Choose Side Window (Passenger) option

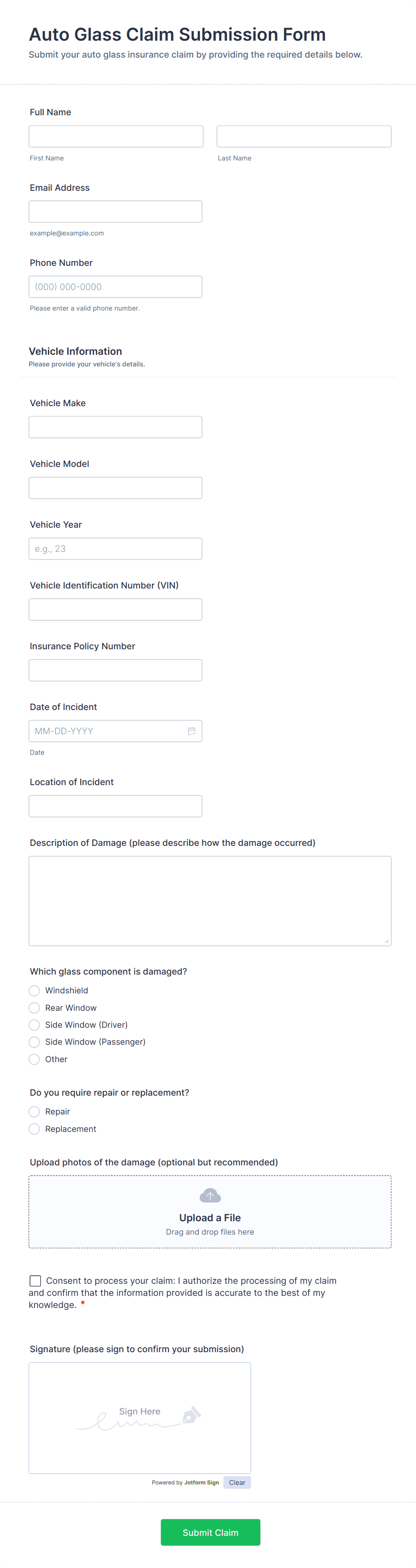pos(35,1042)
